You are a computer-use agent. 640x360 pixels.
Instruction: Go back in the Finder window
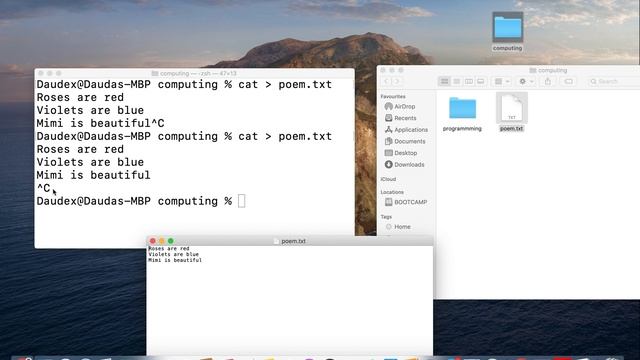click(387, 81)
